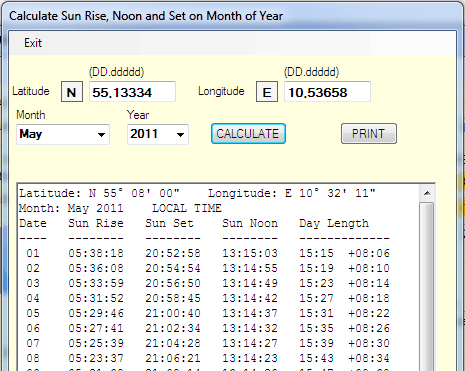Screen dimensions: 465x371
Task: Select sunrise time 05:36:08 for date 02
Action: pos(96,268)
